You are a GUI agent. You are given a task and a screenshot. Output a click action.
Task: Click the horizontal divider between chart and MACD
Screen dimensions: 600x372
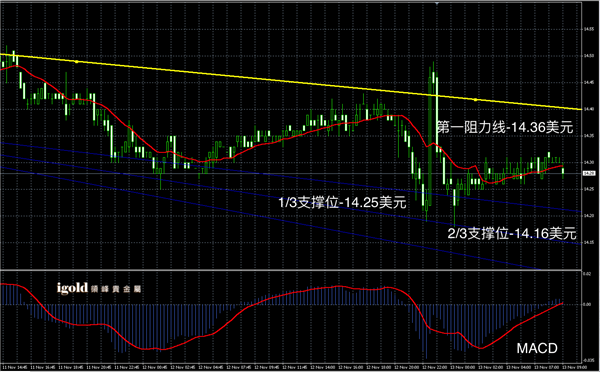(291, 270)
